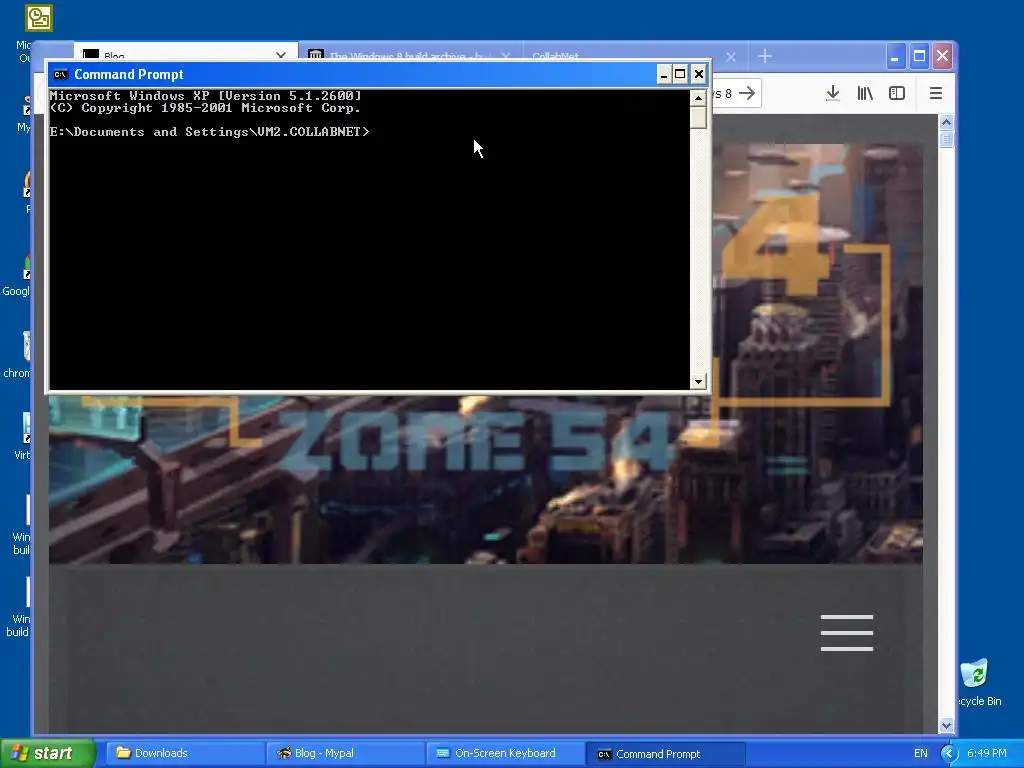This screenshot has width=1024, height=768.
Task: Close the Mypal browser window
Action: pyautogui.click(x=942, y=57)
